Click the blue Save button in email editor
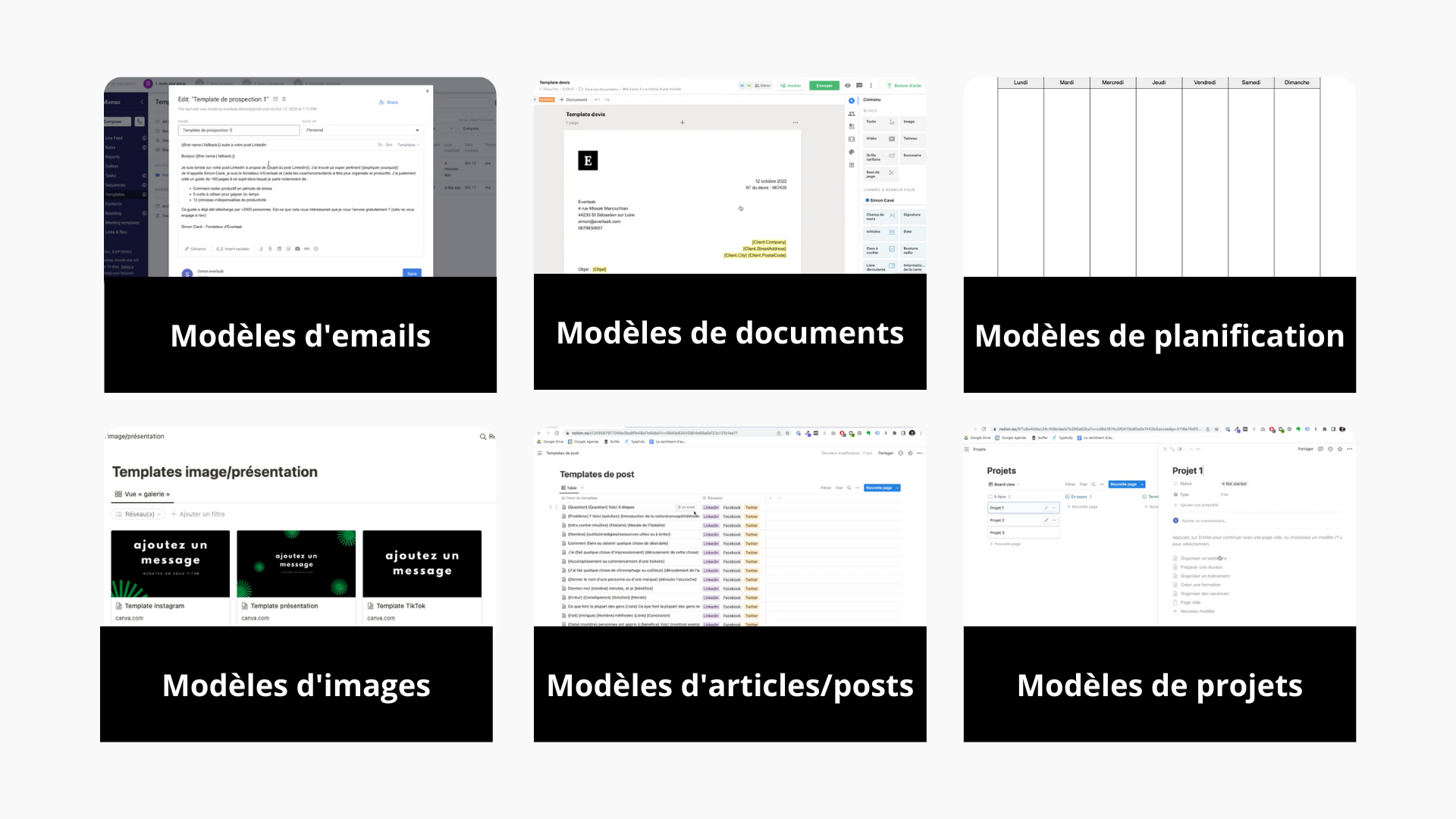Screen dimensions: 1456x819 coord(412,273)
